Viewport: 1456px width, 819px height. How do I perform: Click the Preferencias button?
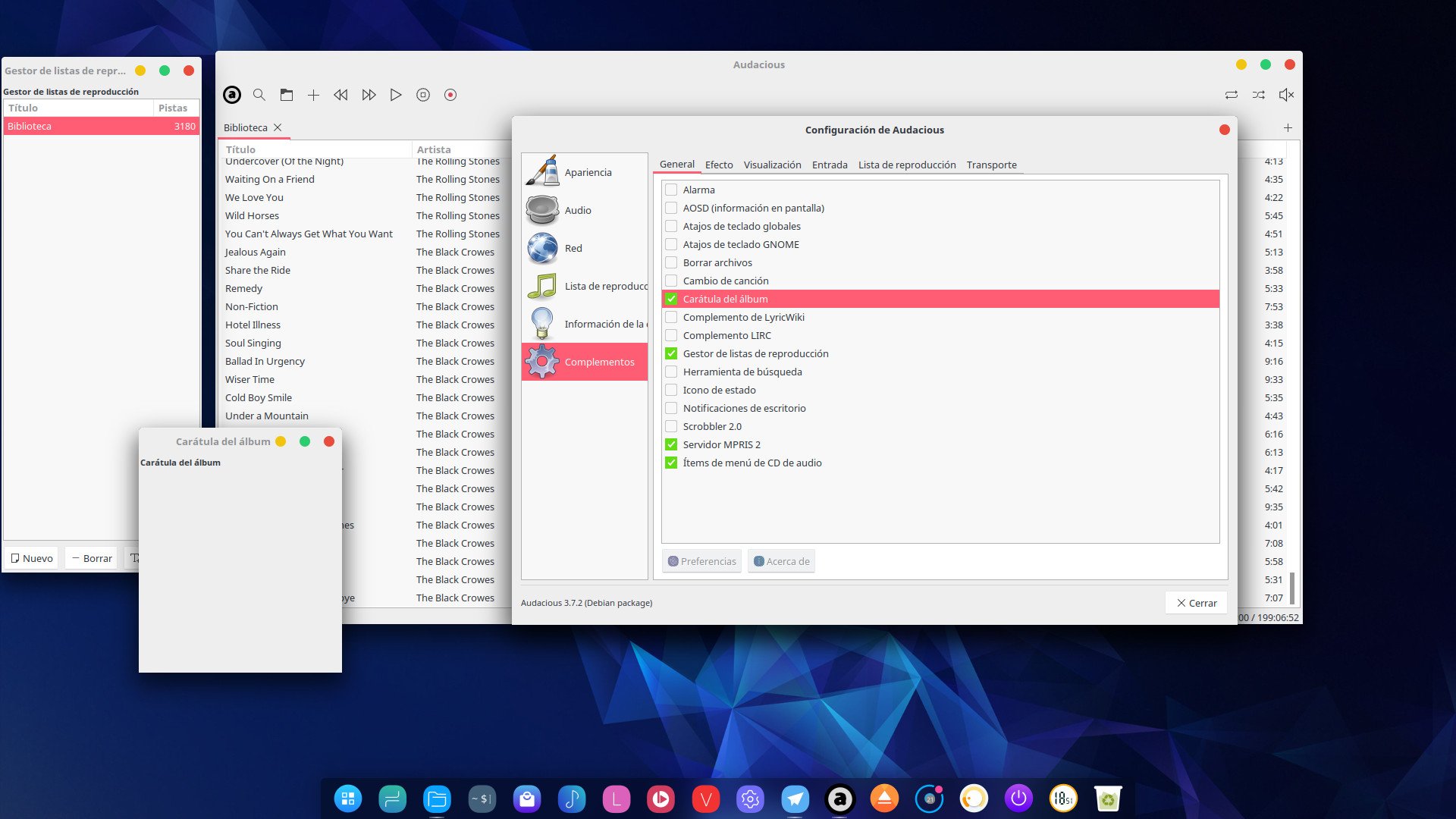click(701, 561)
